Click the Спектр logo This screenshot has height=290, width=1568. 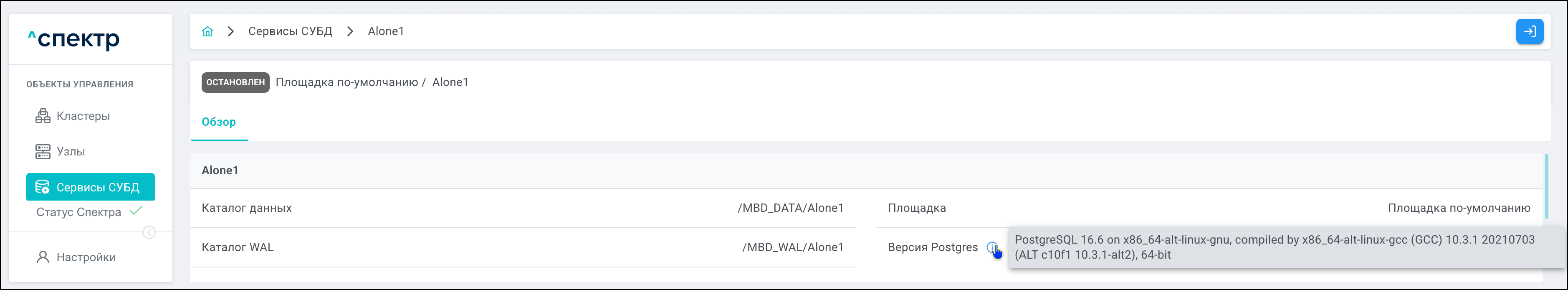pyautogui.click(x=73, y=40)
